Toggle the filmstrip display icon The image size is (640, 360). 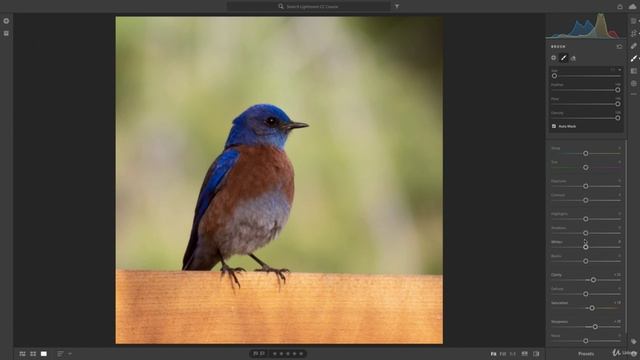pos(524,354)
